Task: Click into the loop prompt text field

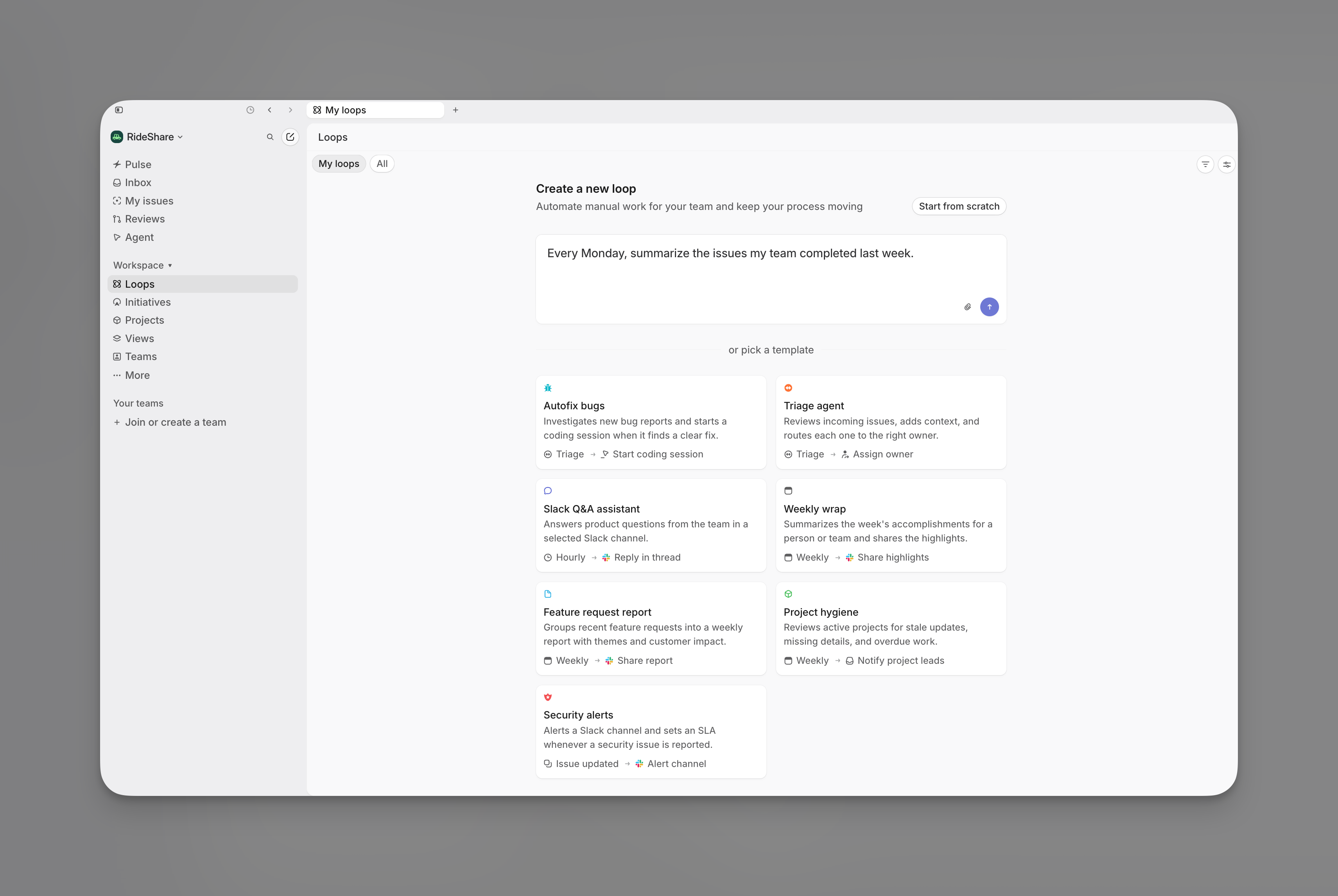Action: pyautogui.click(x=771, y=280)
